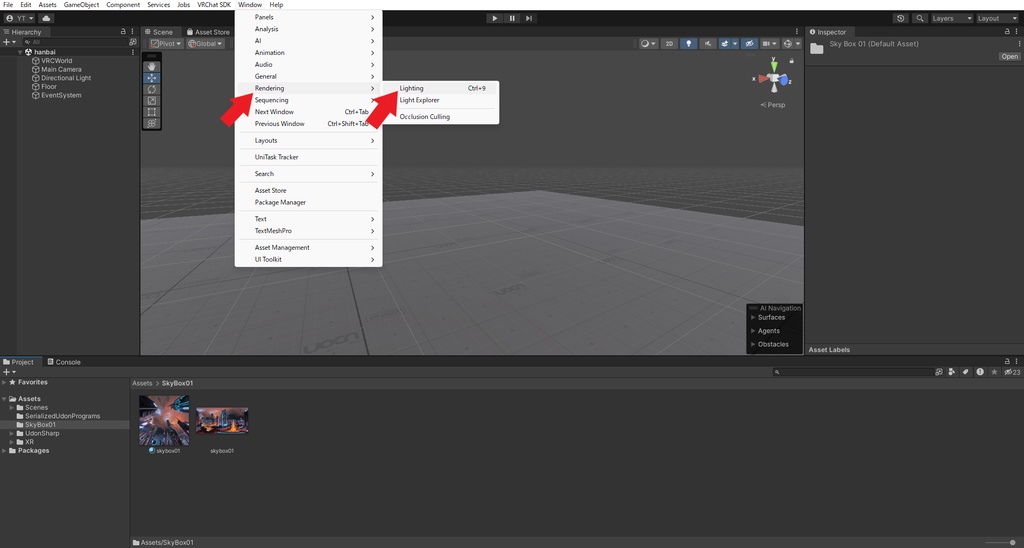Open Scene camera settings dropdown
Viewport: 1024px width, 548px height.
(x=770, y=44)
